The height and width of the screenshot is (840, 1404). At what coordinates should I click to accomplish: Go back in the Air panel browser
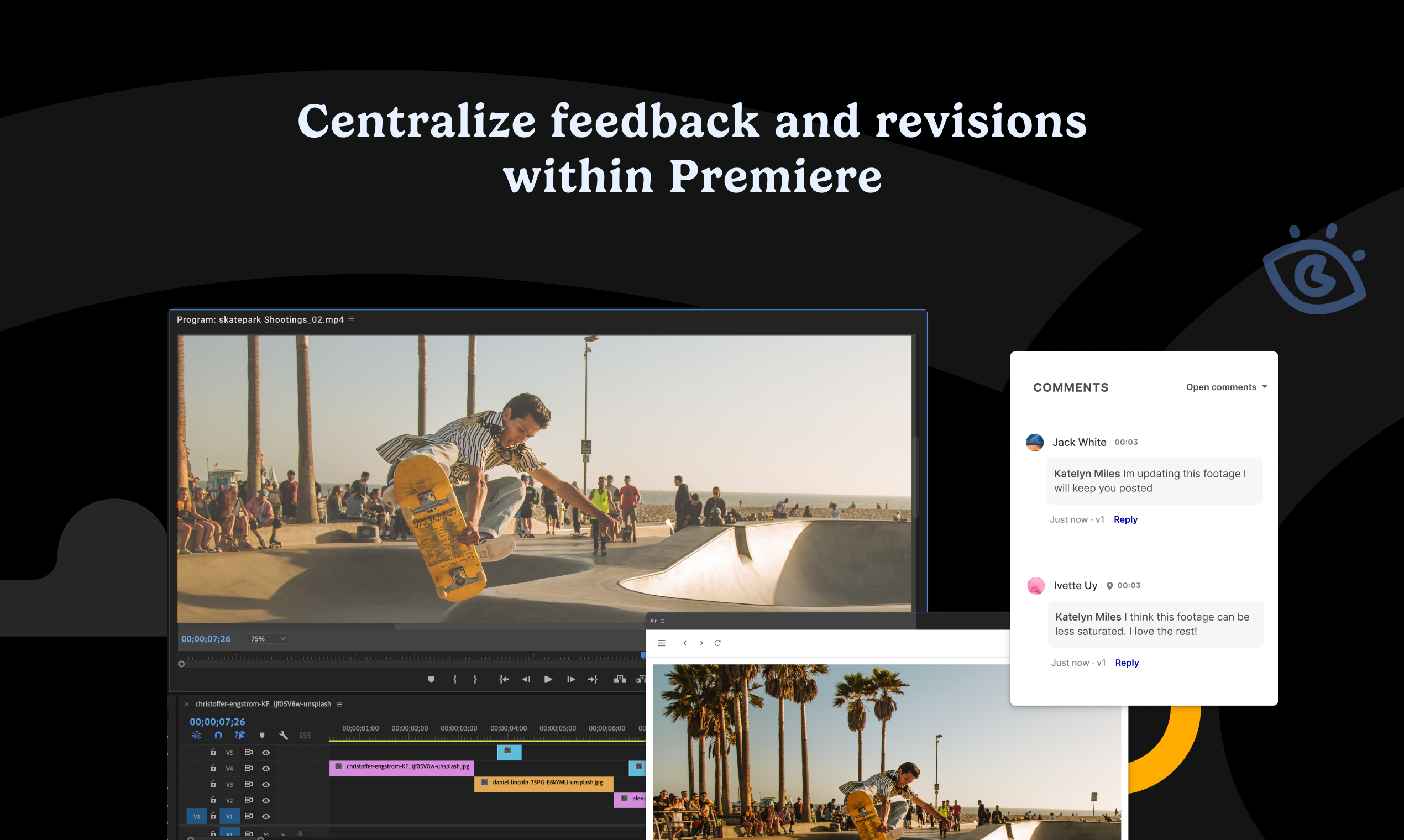684,643
